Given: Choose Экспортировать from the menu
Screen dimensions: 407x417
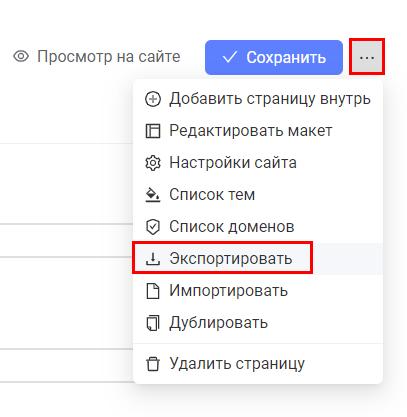Looking at the screenshot, I should [258, 259].
